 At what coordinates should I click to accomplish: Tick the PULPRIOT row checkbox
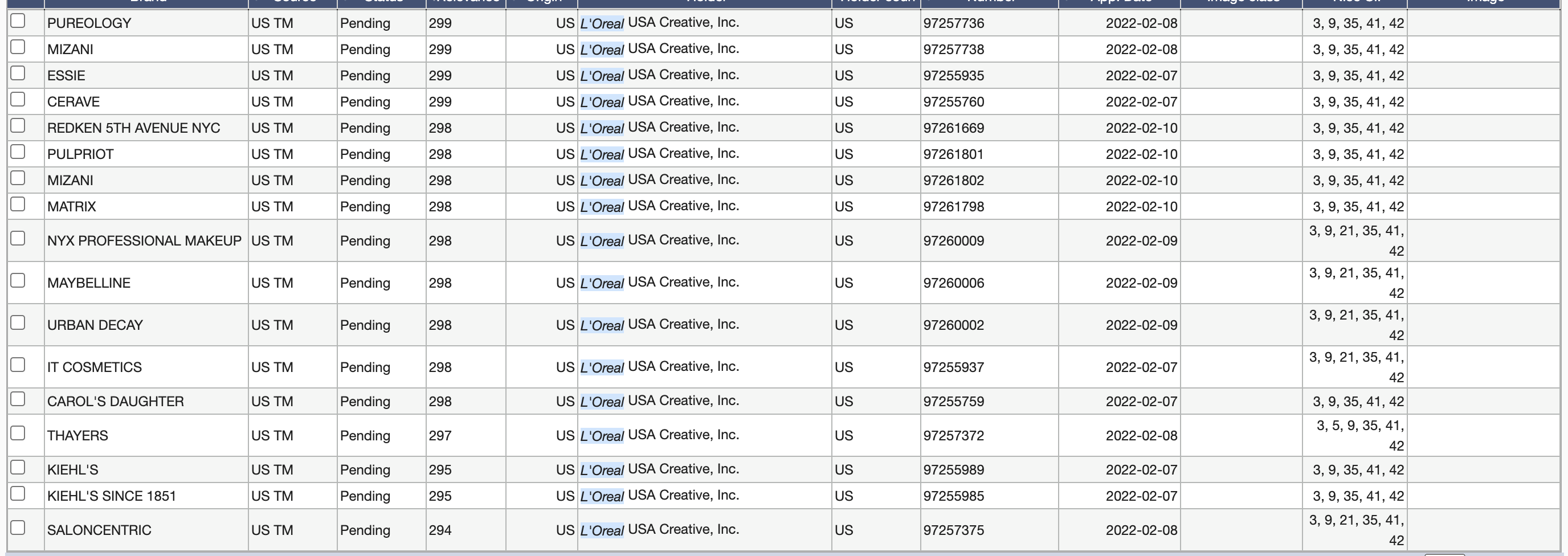pos(18,152)
